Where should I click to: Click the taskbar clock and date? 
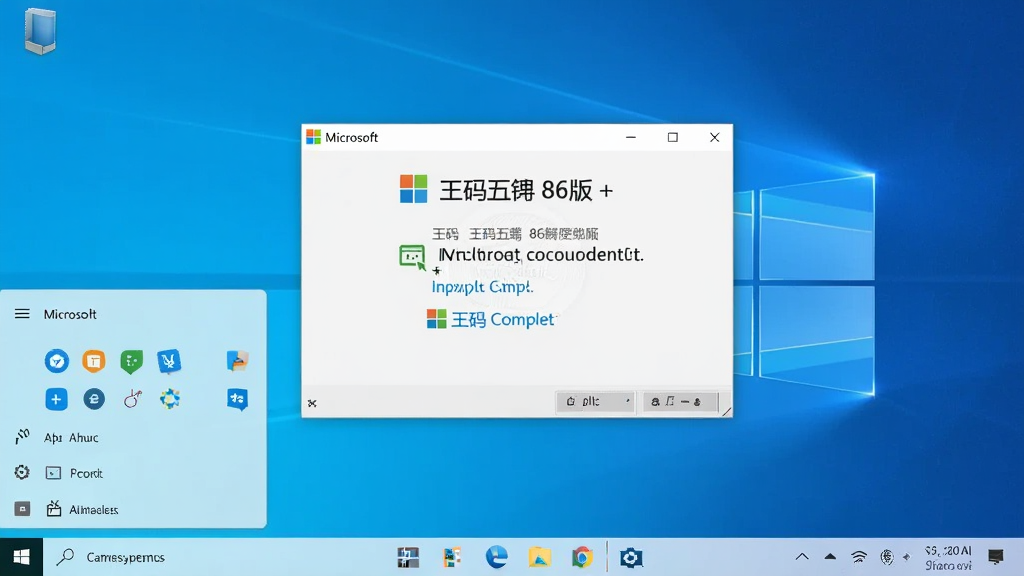tap(948, 558)
